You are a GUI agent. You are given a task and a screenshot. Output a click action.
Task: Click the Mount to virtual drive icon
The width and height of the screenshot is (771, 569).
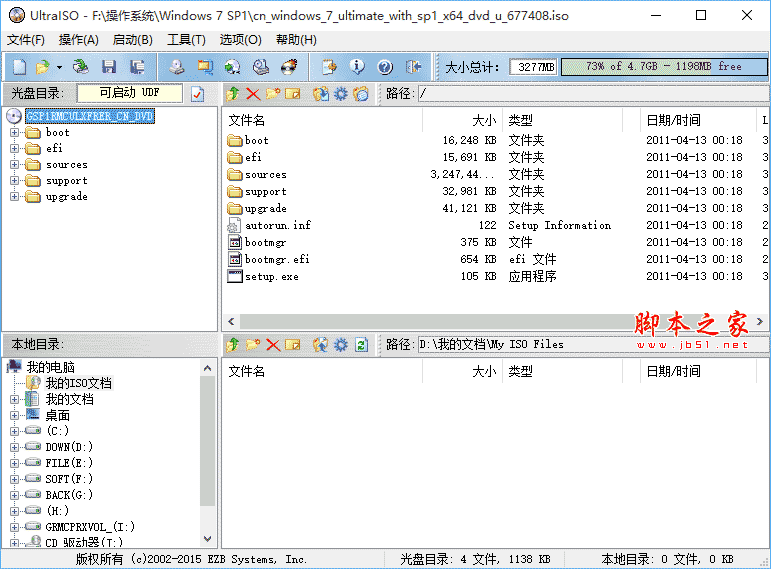261,66
